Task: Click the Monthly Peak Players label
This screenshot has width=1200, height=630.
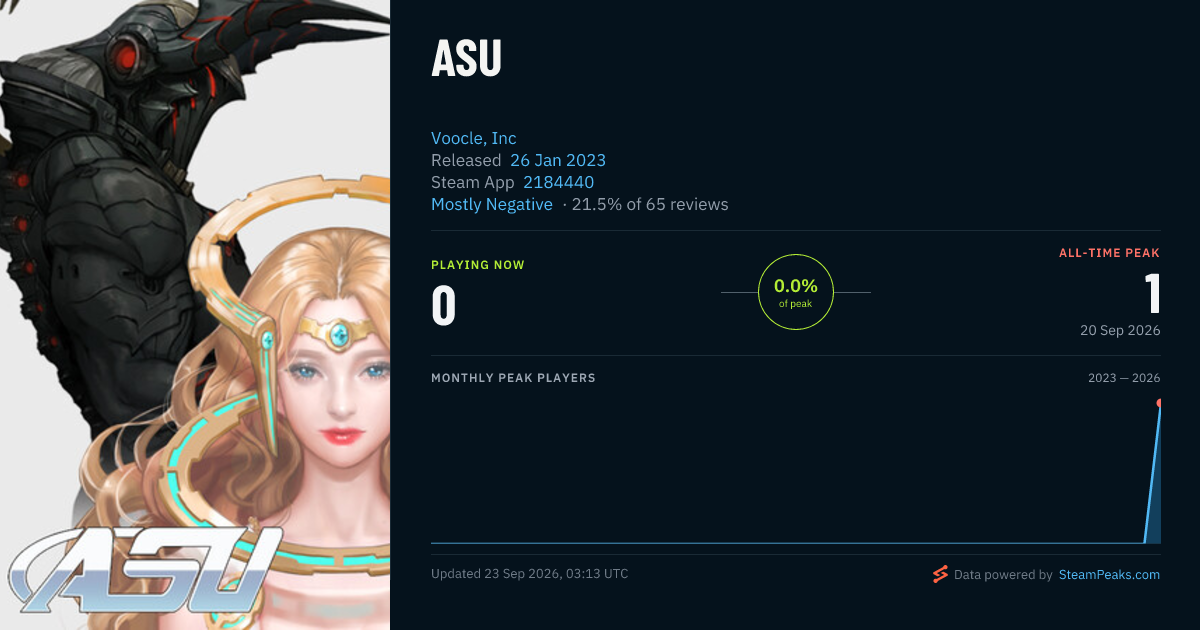Action: (513, 378)
